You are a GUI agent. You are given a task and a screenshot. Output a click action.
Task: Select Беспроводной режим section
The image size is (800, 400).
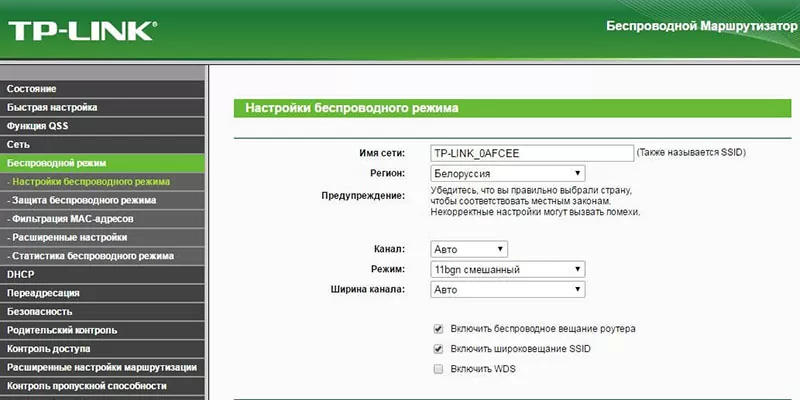coord(102,163)
